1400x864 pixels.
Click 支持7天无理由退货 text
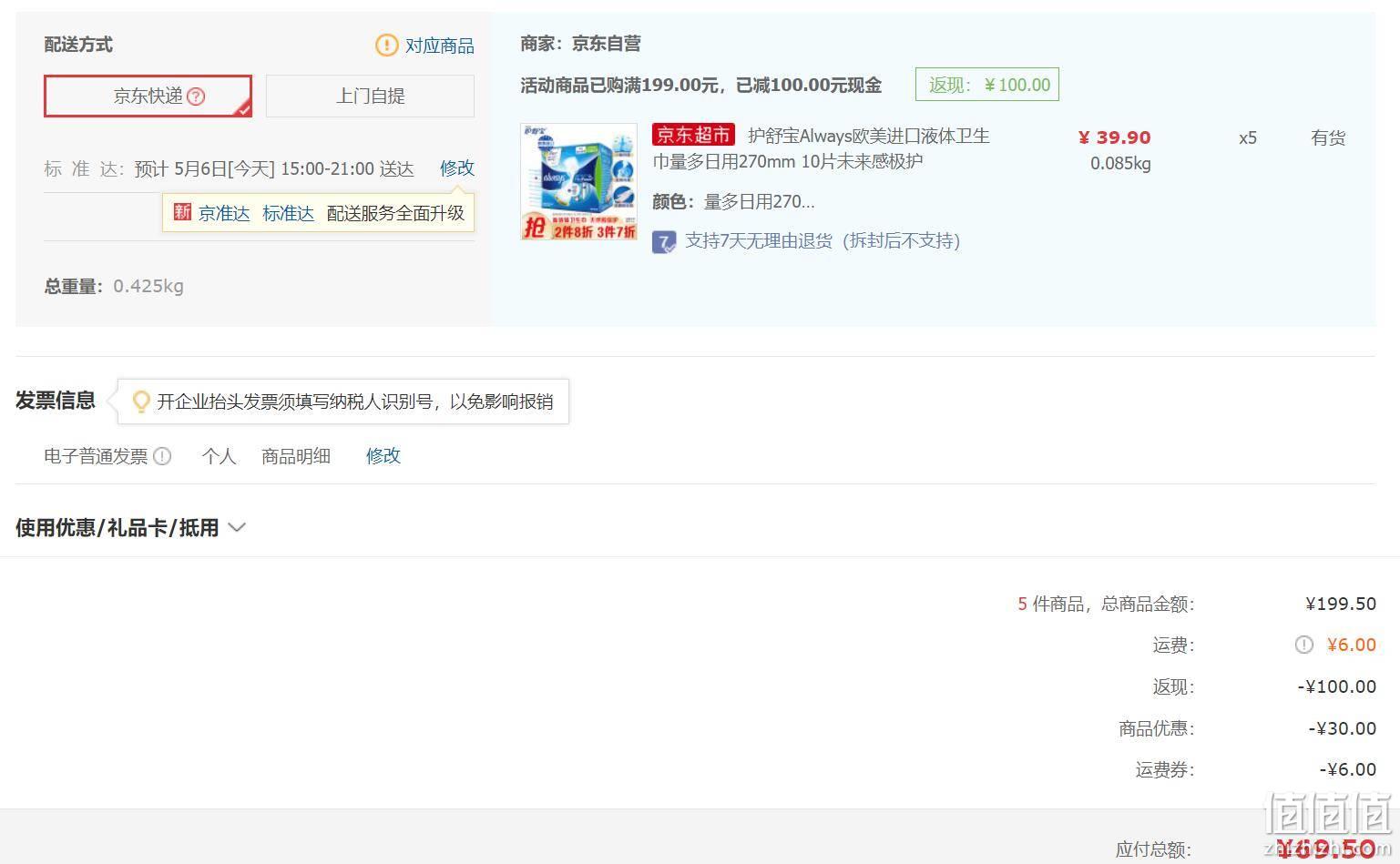point(823,241)
